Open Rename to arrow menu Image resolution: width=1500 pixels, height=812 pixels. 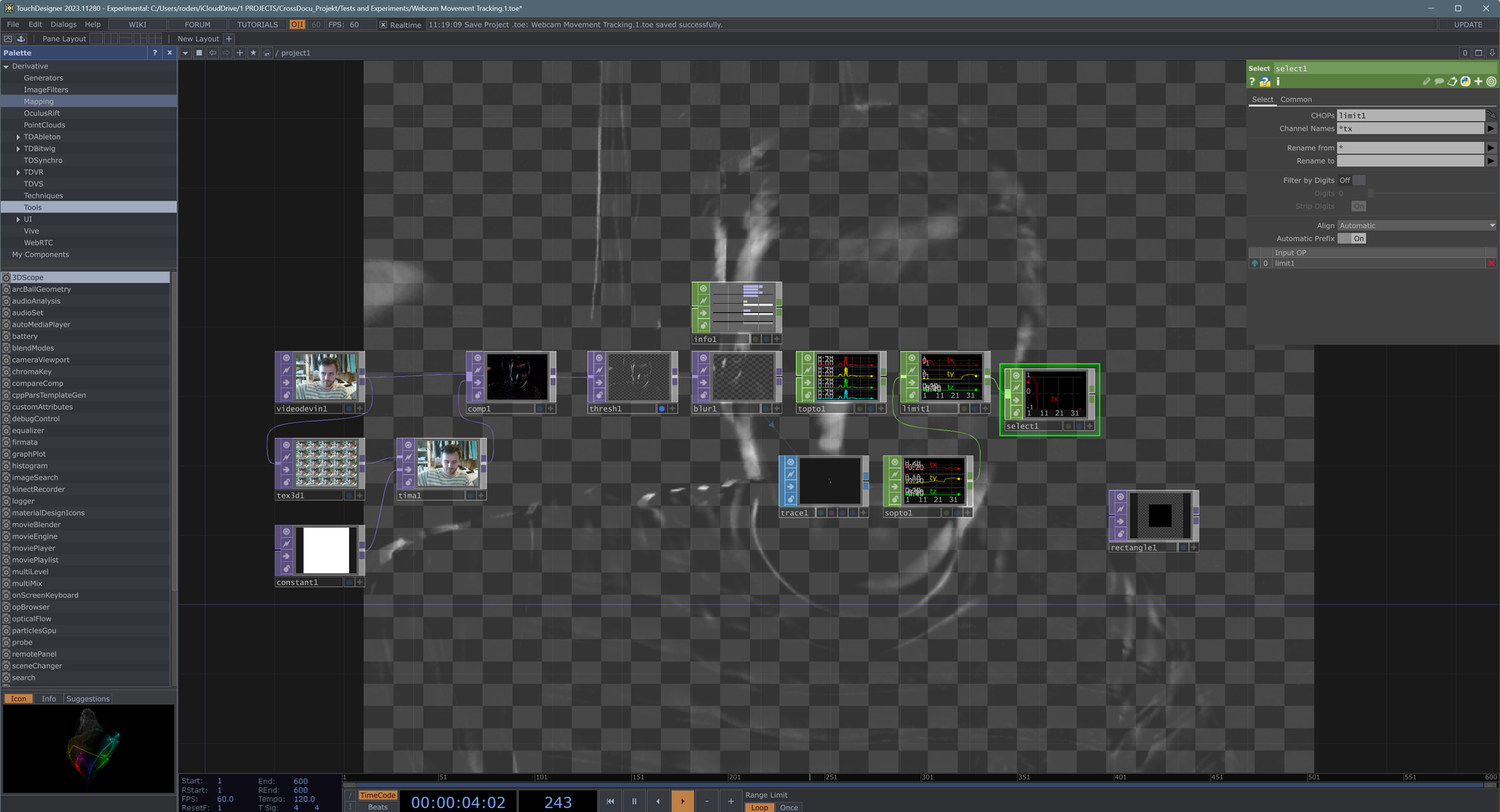click(1491, 161)
